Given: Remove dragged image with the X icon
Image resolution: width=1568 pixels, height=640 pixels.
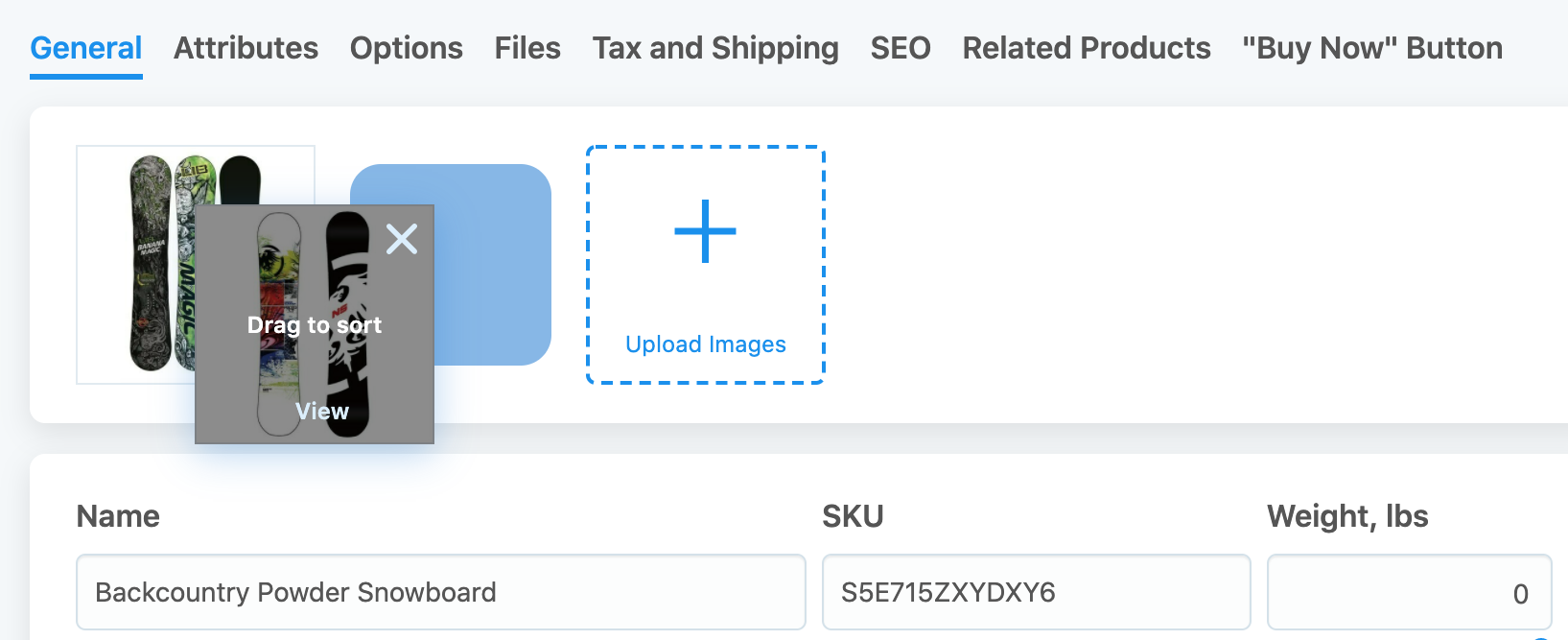Looking at the screenshot, I should [402, 239].
